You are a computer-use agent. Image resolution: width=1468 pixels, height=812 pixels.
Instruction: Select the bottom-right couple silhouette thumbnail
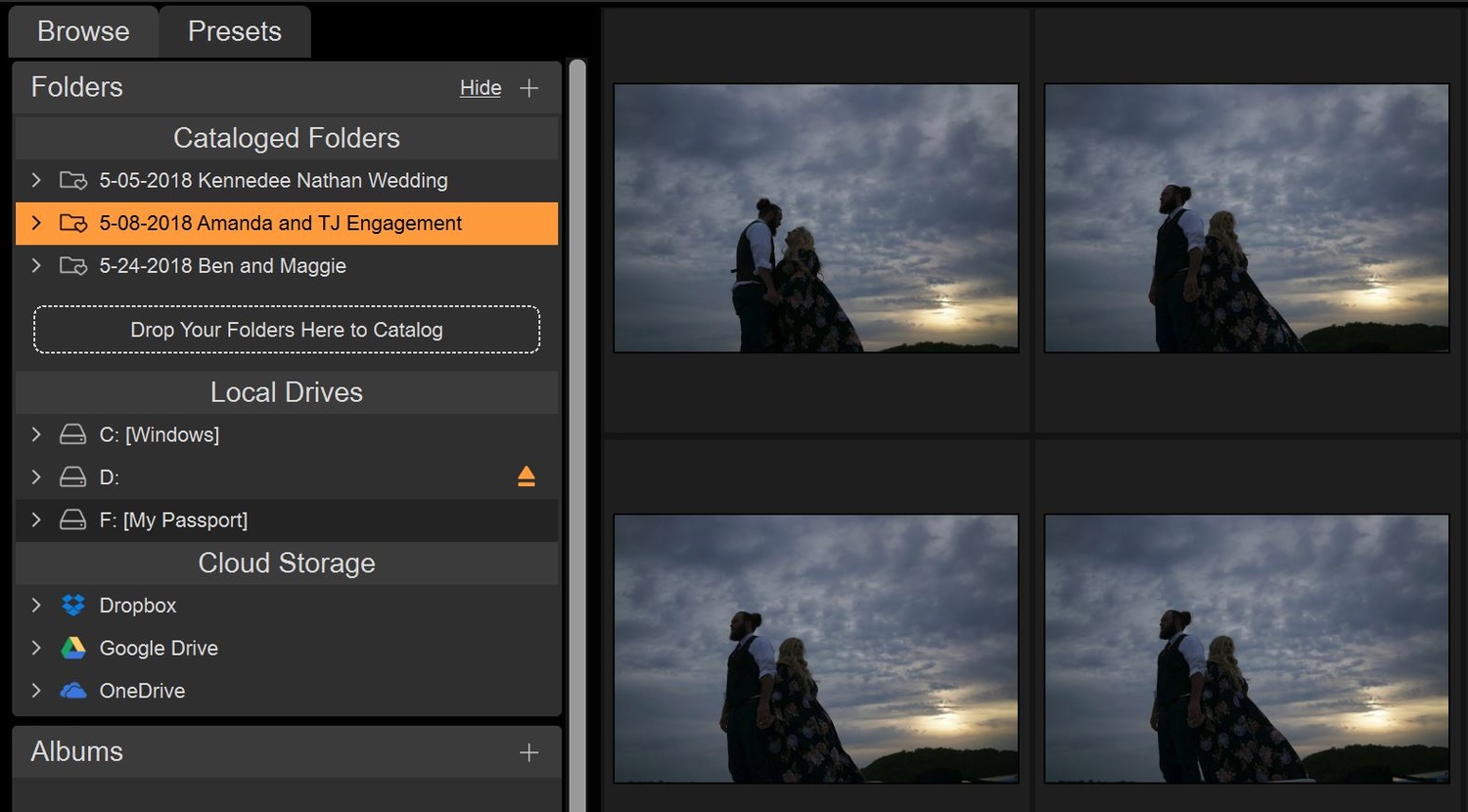click(1247, 649)
